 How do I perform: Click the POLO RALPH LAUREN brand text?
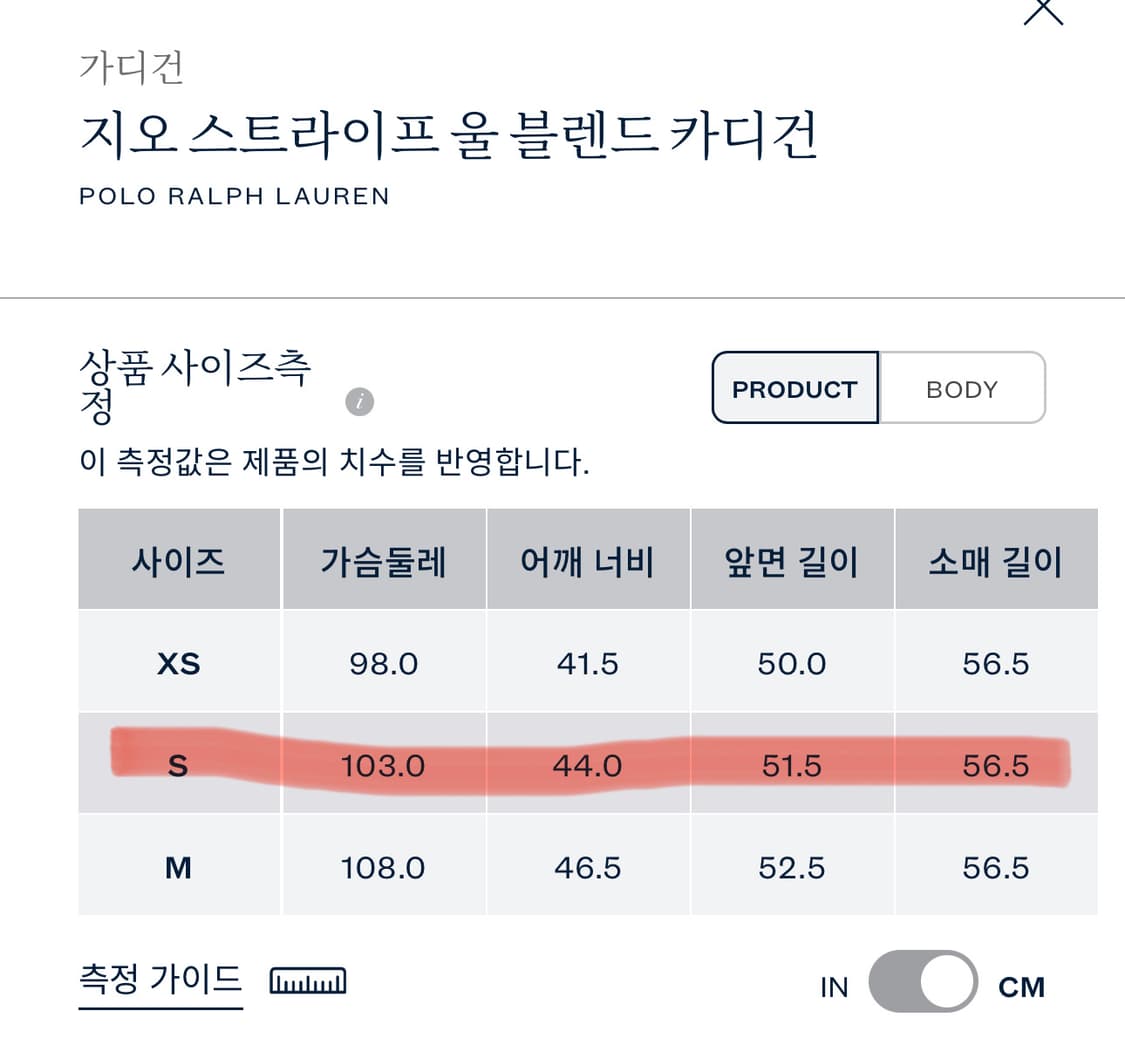pyautogui.click(x=234, y=195)
